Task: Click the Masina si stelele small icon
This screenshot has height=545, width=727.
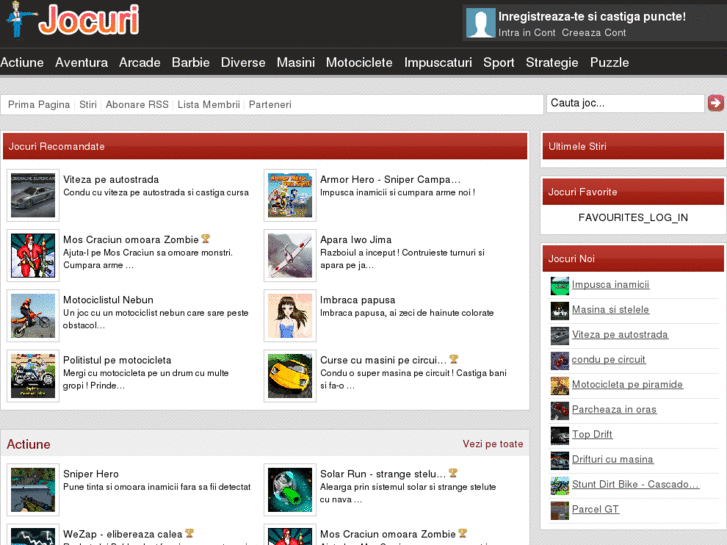Action: [560, 311]
